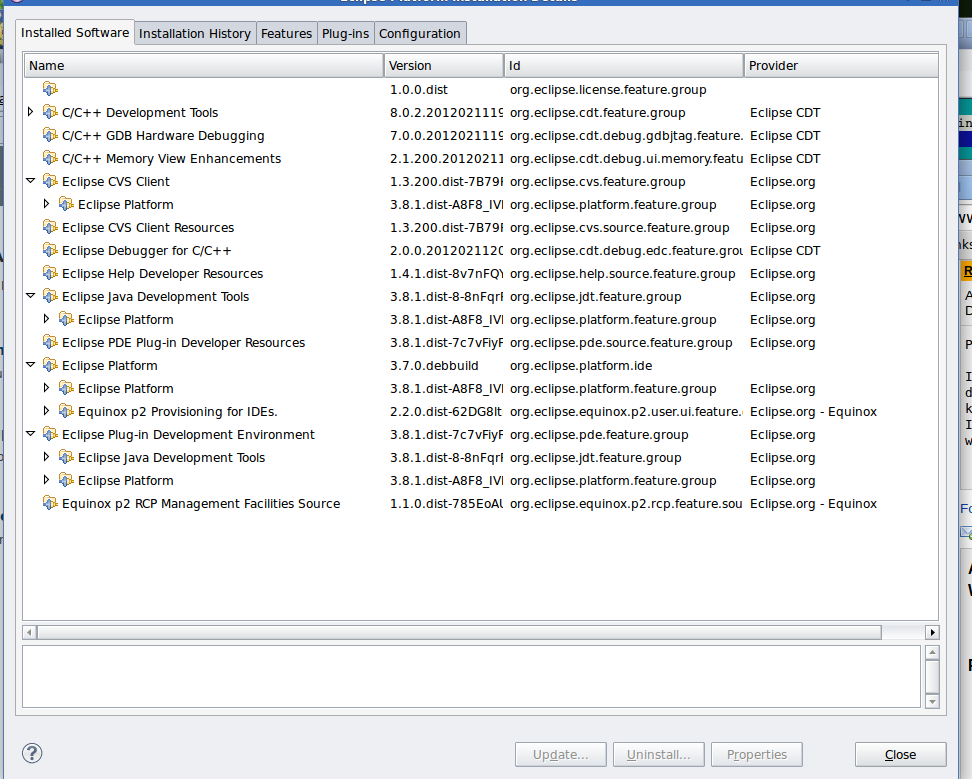The height and width of the screenshot is (779, 972).
Task: Close the Installation Details dialog with Close
Action: pos(901,754)
